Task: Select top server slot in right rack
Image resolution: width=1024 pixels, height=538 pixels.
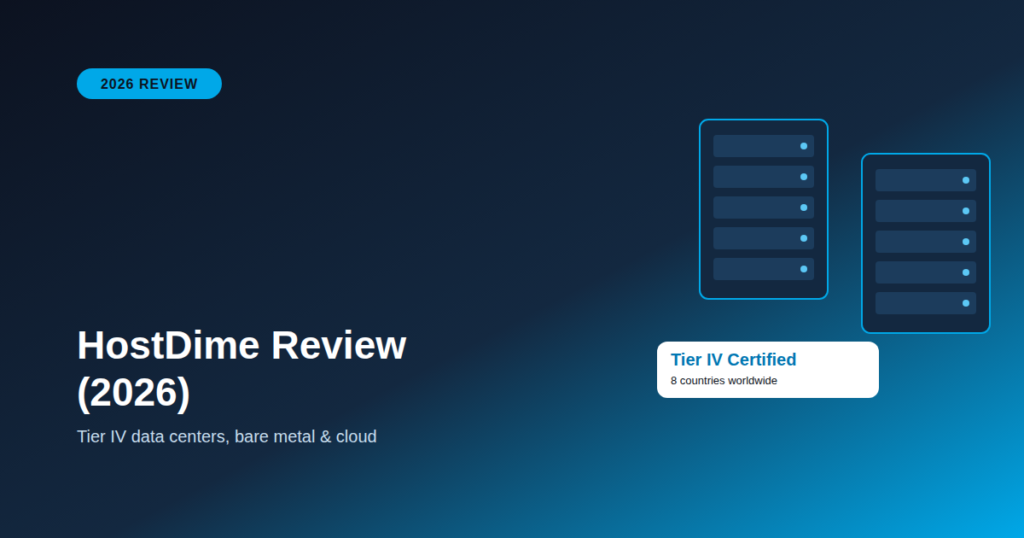Action: [x=925, y=180]
